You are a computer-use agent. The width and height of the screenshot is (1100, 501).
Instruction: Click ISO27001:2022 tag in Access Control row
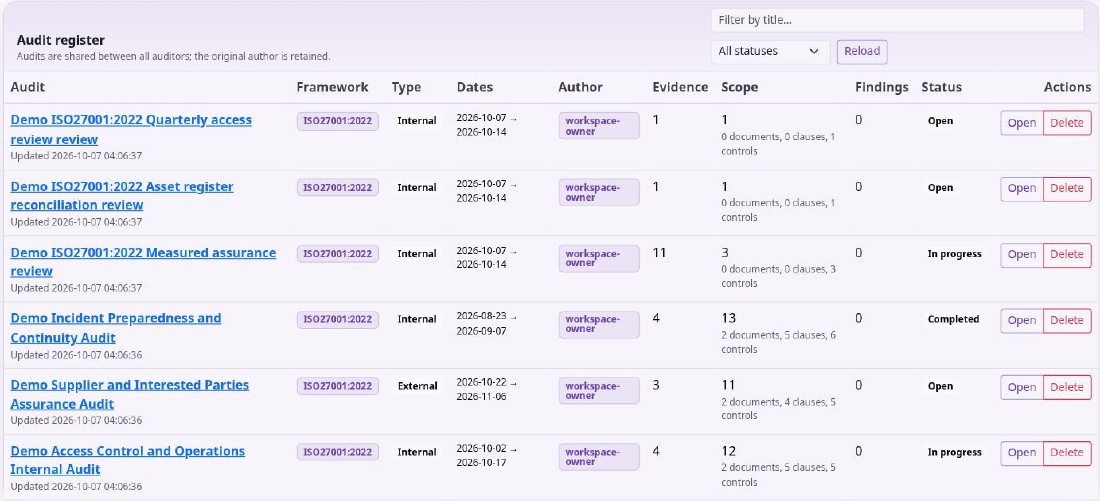(x=337, y=452)
